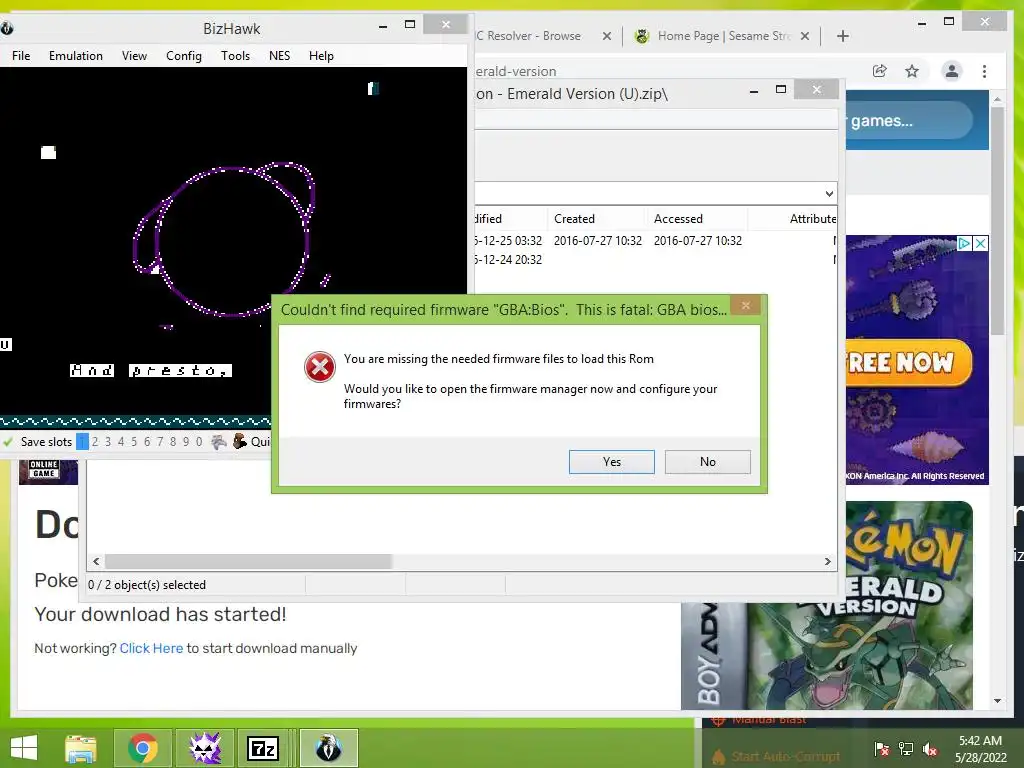Select save slot 1 in BizHawk

[x=82, y=441]
